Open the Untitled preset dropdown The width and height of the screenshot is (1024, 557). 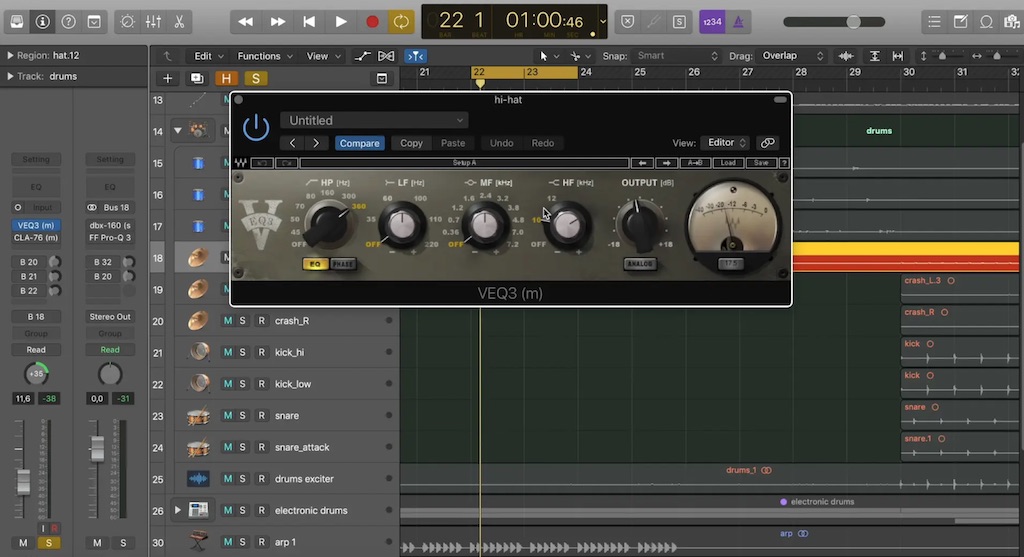pyautogui.click(x=374, y=120)
